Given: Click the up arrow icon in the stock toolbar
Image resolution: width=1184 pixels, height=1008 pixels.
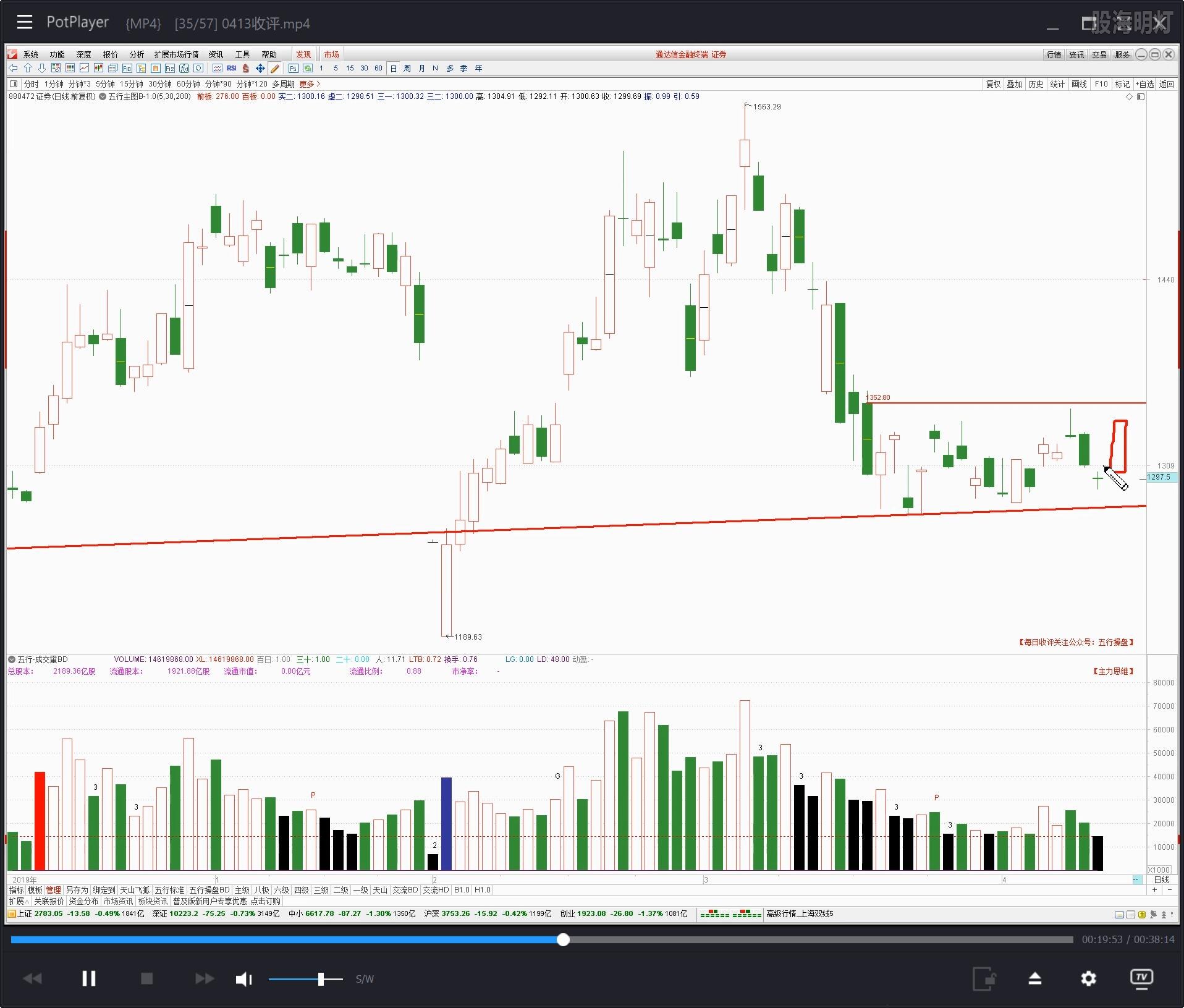Looking at the screenshot, I should pos(27,68).
